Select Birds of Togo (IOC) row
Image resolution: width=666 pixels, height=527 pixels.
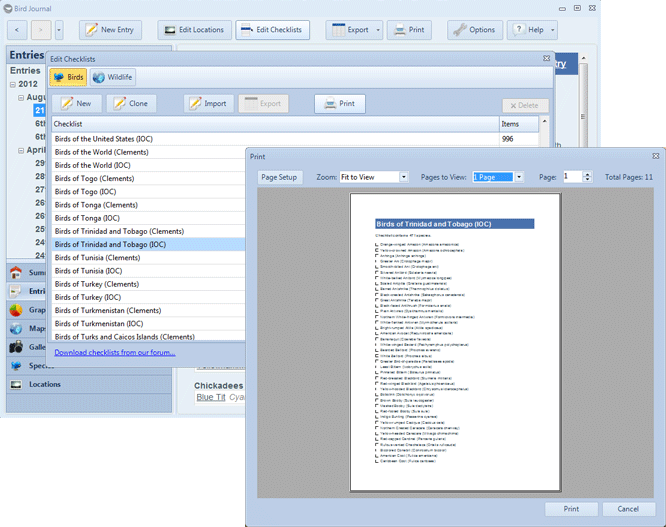pos(149,192)
